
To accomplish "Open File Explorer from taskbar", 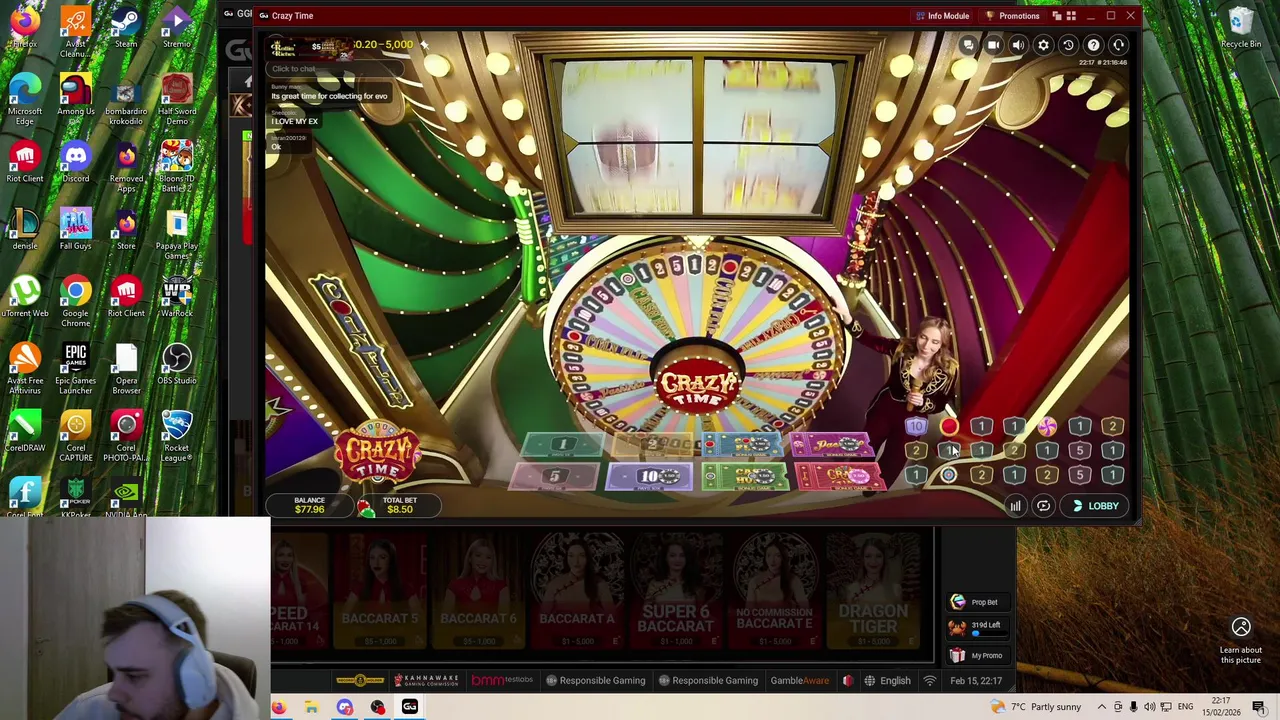I will pos(311,707).
